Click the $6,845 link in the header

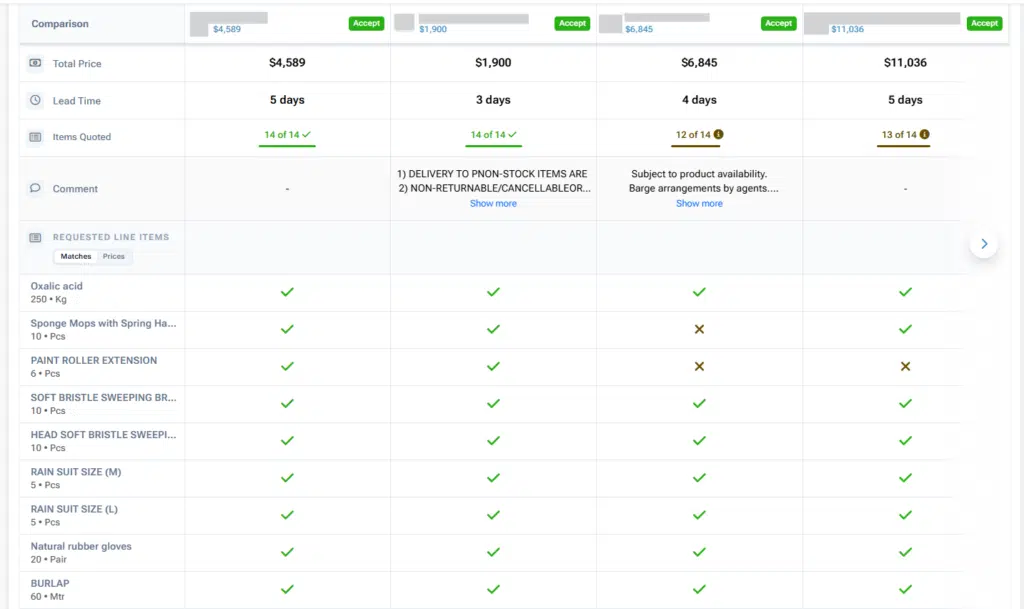click(x=639, y=29)
